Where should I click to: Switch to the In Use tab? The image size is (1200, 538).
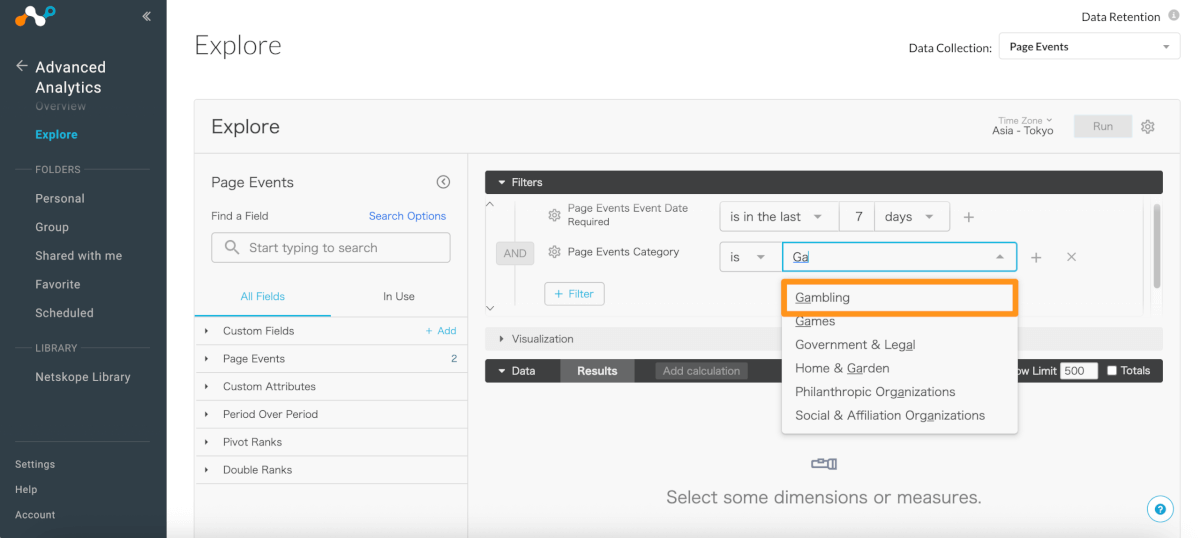(398, 296)
